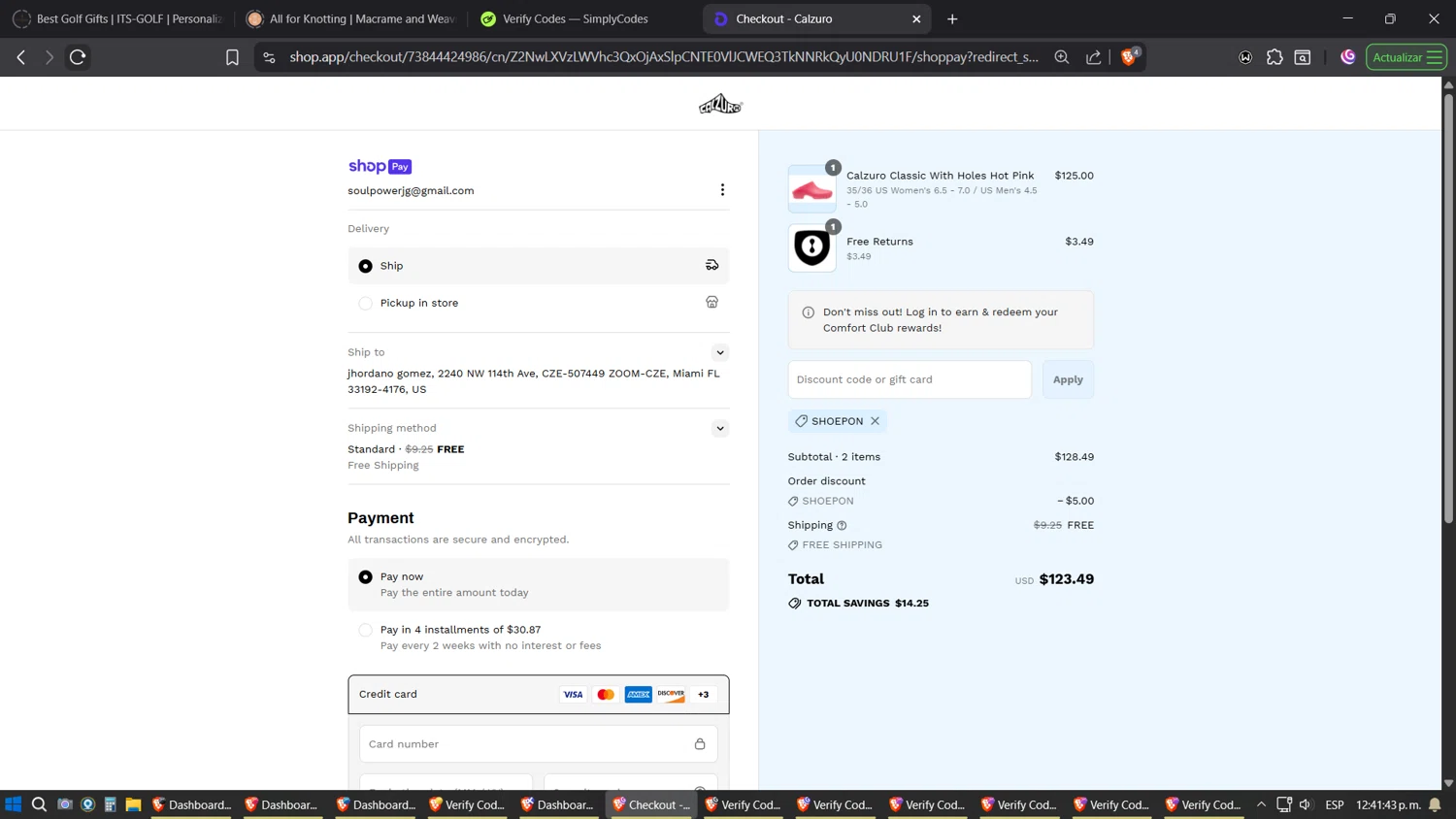The width and height of the screenshot is (1456, 819).
Task: Open site information icon in address bar
Action: pos(270,57)
